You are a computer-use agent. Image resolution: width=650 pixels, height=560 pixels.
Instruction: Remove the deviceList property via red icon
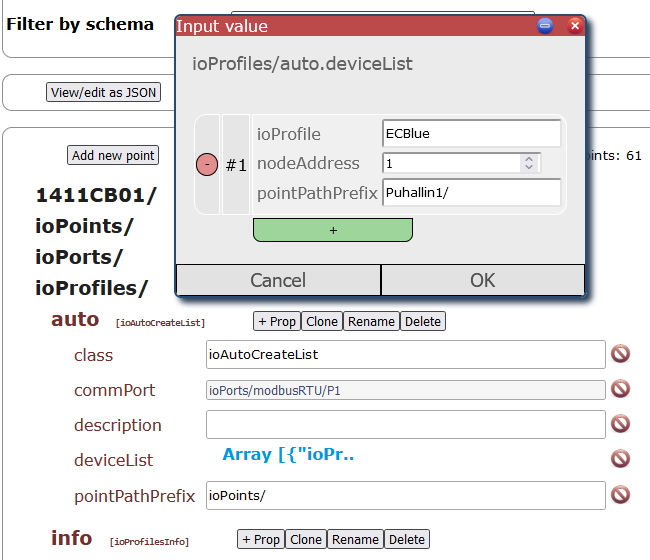[620, 459]
